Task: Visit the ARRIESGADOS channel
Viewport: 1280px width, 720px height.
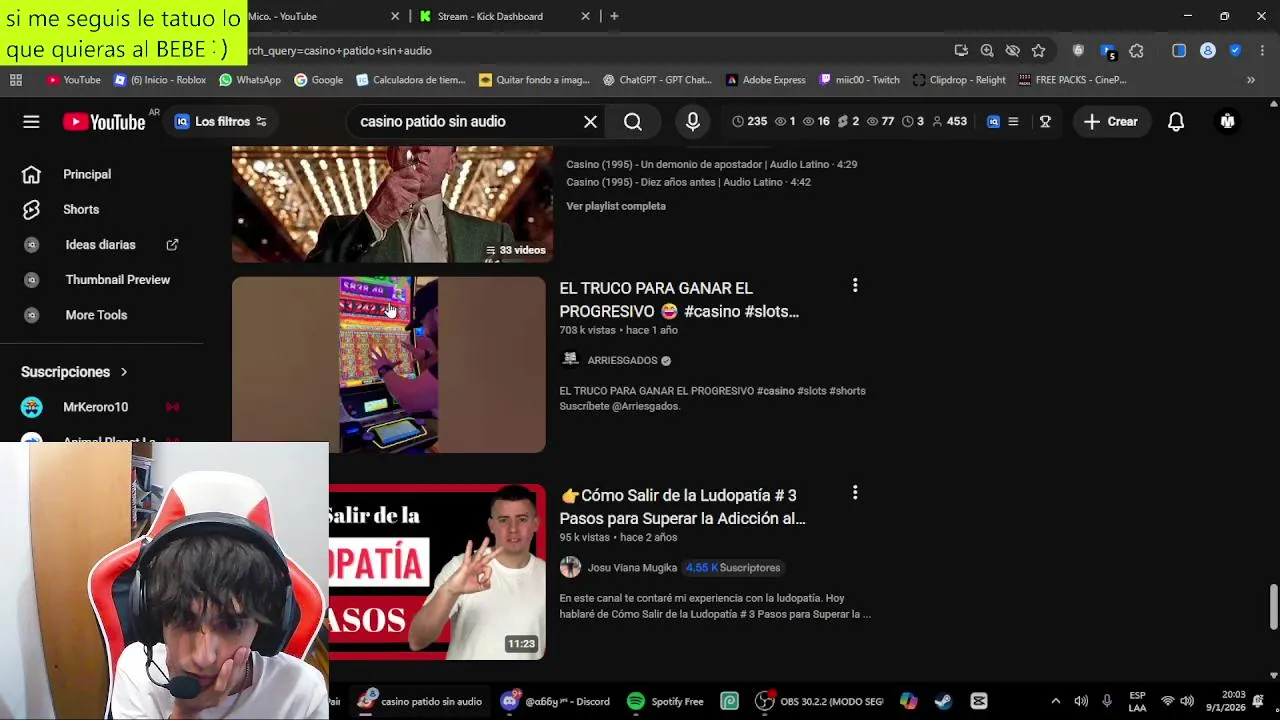Action: (622, 360)
